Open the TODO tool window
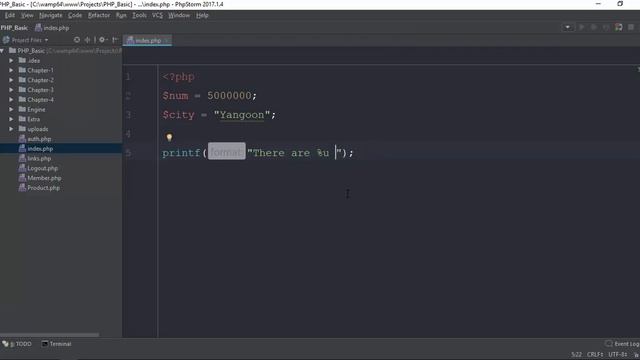The image size is (640, 360). pos(17,344)
